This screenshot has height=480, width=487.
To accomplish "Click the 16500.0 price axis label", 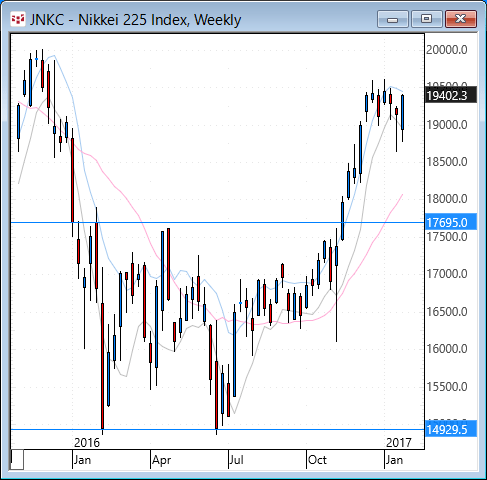I will [x=447, y=312].
